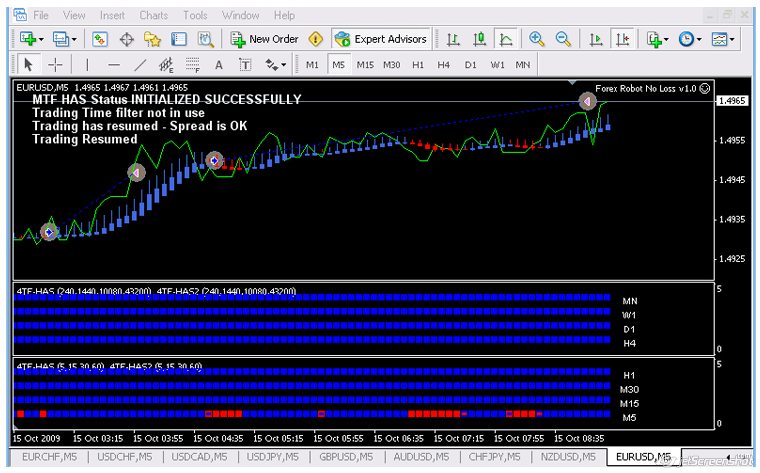Toggle the Expert Advisors button

pyautogui.click(x=381, y=39)
